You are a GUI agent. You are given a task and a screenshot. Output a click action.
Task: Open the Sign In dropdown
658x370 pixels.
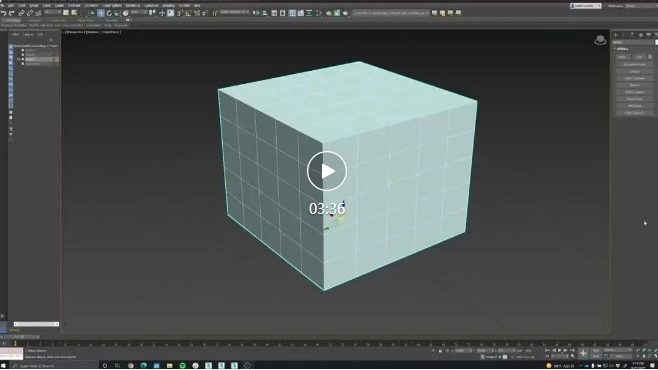click(x=586, y=6)
